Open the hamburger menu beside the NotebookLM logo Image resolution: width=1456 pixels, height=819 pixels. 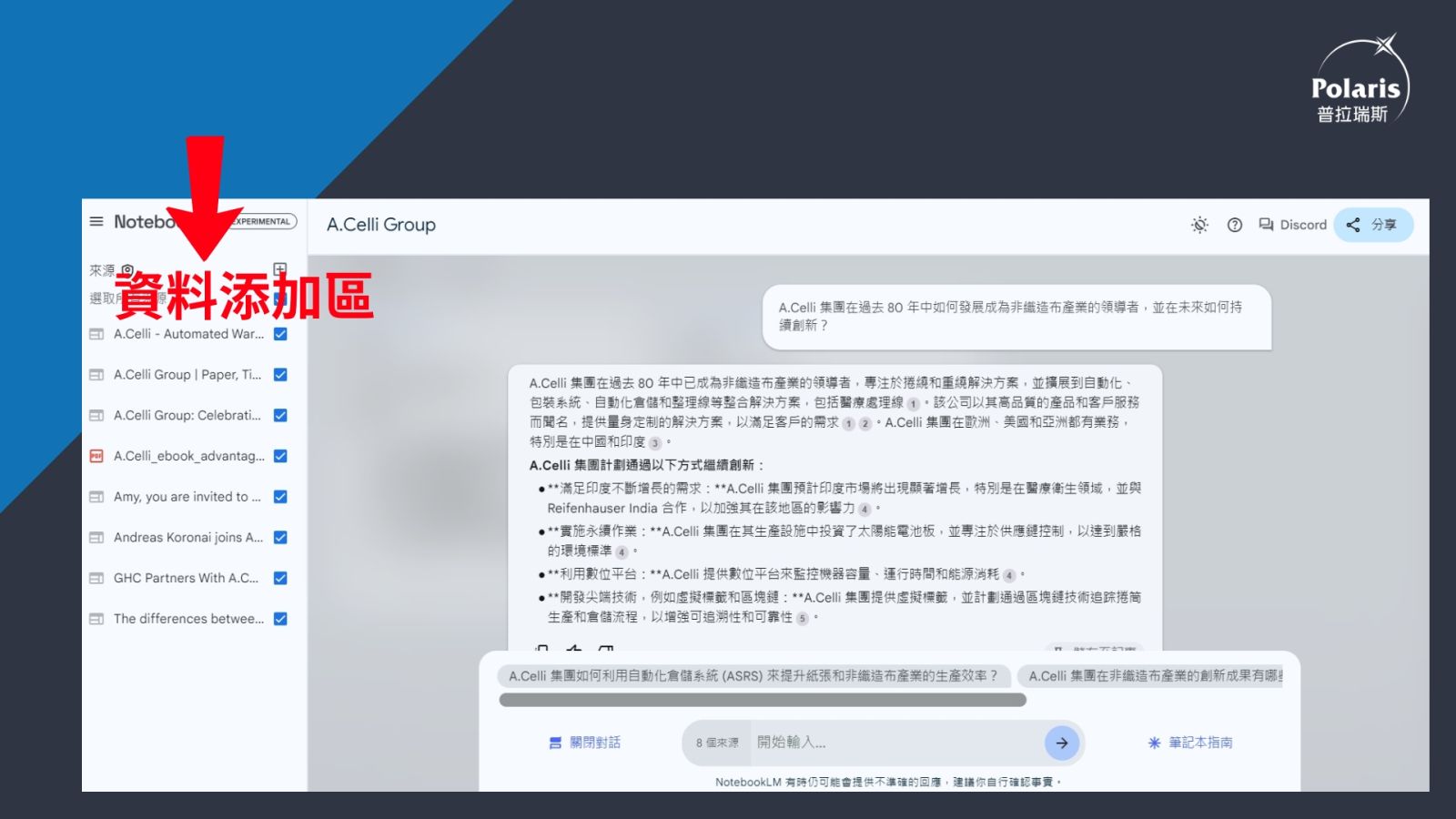click(96, 221)
